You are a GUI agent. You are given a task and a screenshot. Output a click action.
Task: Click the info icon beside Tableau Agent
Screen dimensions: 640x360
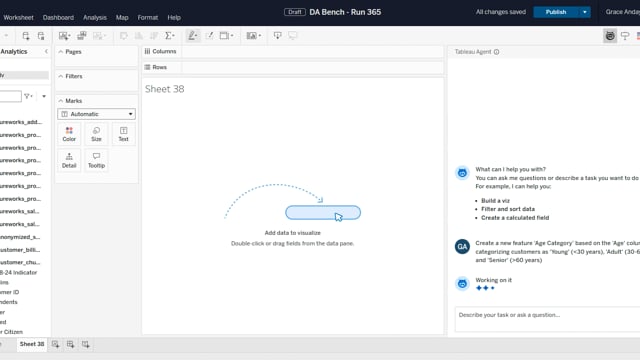496,52
